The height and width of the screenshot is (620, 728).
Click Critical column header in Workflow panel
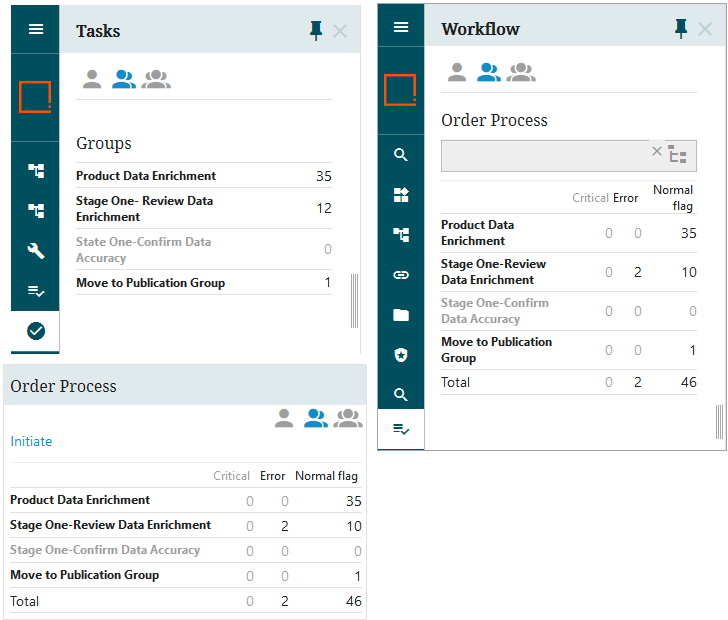pyautogui.click(x=590, y=198)
